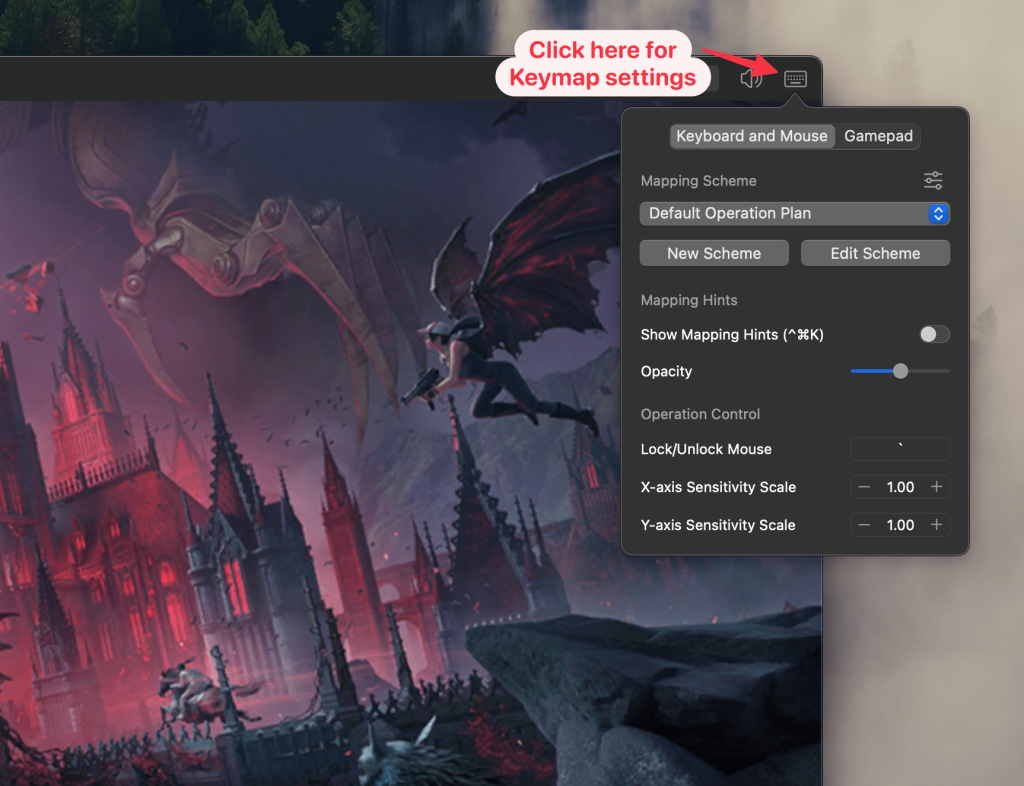Increase Y-axis Sensitivity Scale with plus
This screenshot has width=1024, height=786.
point(936,525)
